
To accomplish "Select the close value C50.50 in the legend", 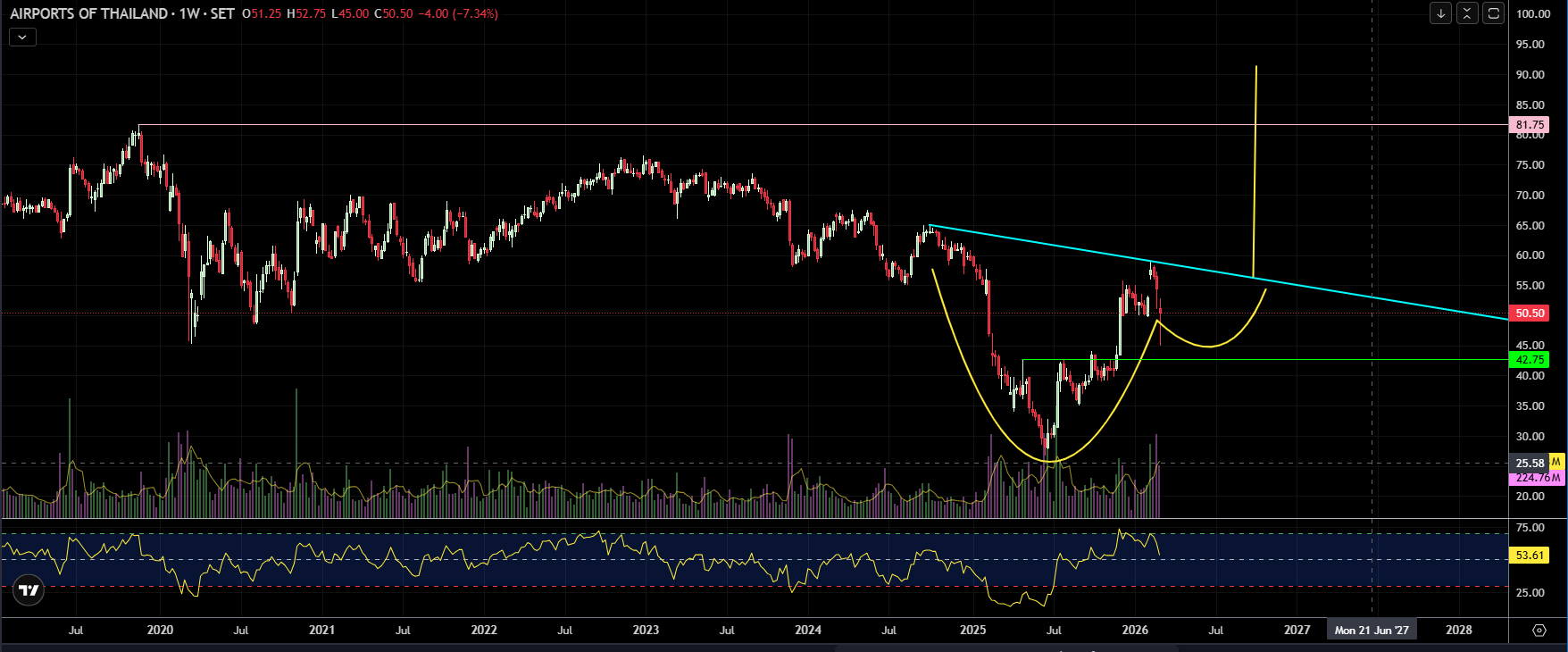I will pyautogui.click(x=394, y=13).
